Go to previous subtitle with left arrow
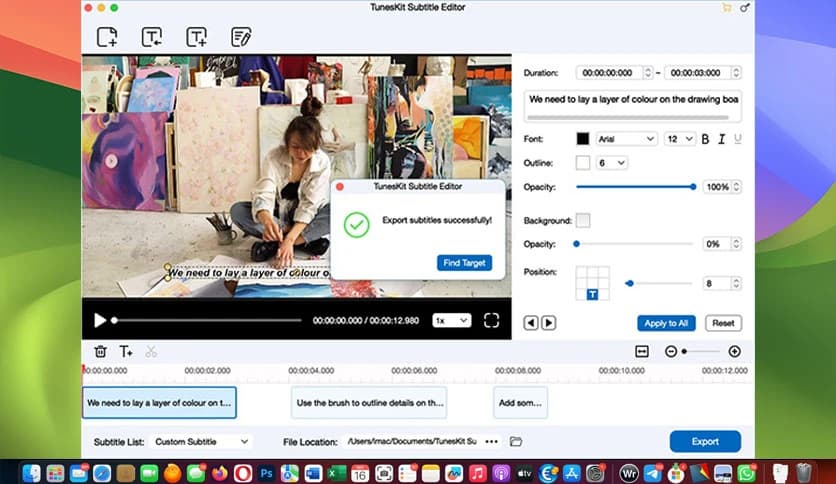Viewport: 836px width, 484px height. tap(530, 323)
